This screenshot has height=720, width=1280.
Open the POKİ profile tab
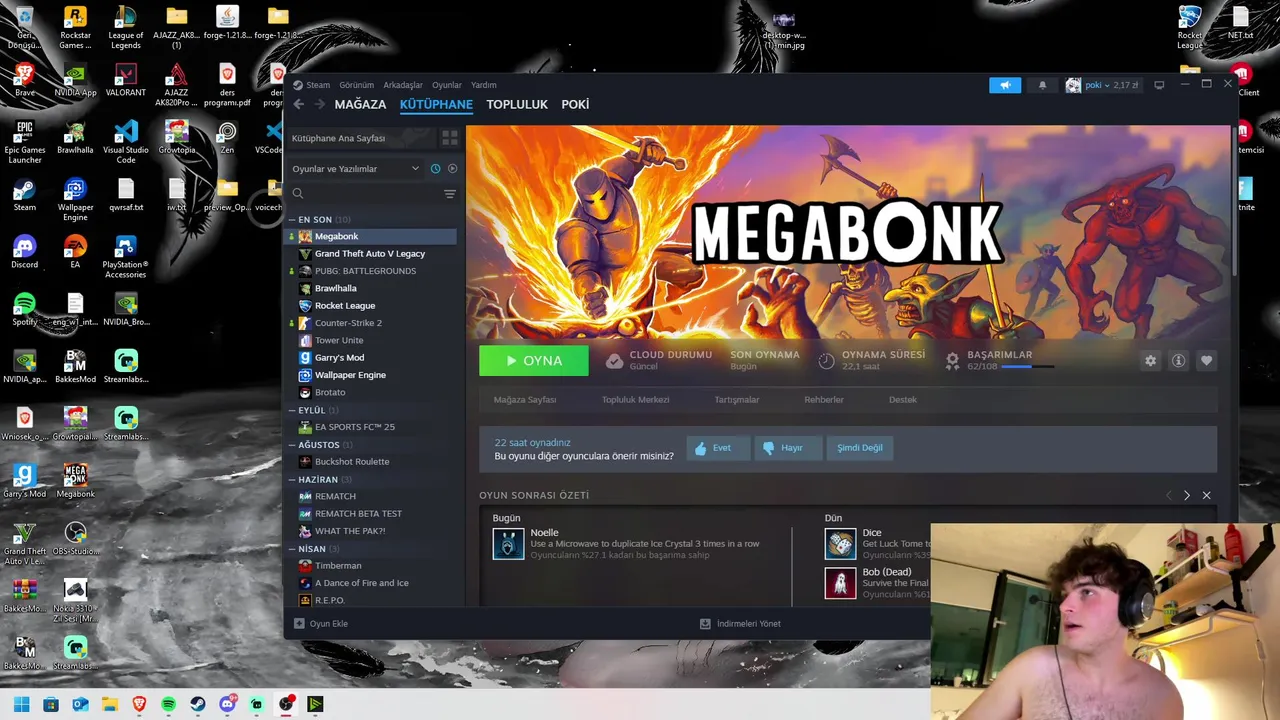[x=575, y=104]
